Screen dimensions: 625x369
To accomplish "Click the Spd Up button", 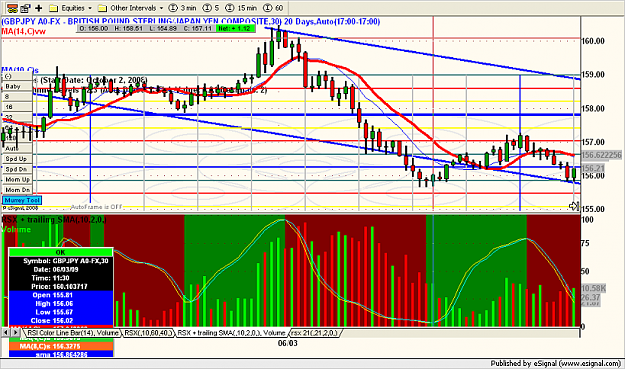I will point(17,159).
